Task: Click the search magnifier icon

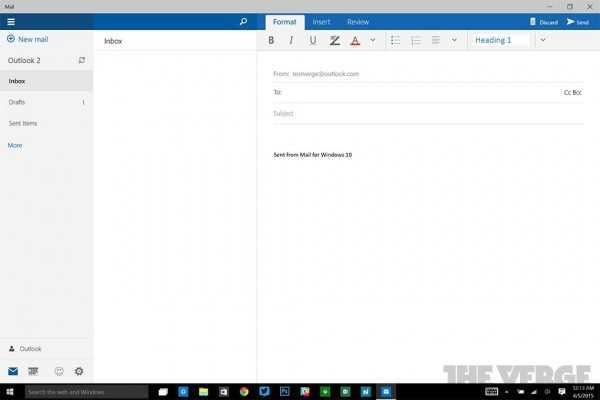Action: tap(243, 21)
